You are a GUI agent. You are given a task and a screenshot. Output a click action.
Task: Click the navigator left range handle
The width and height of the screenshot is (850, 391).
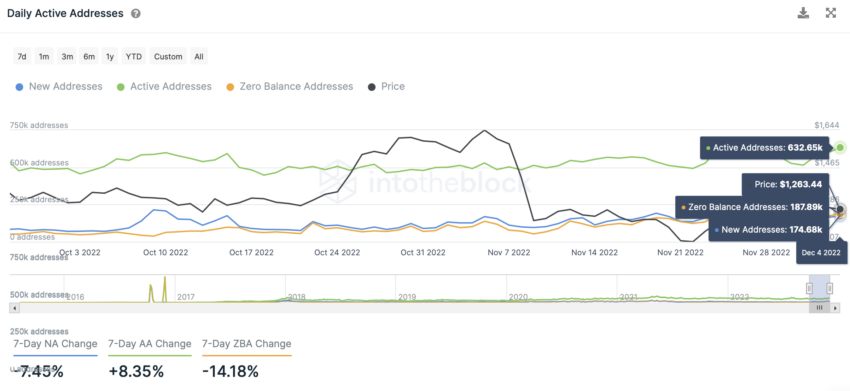click(810, 288)
